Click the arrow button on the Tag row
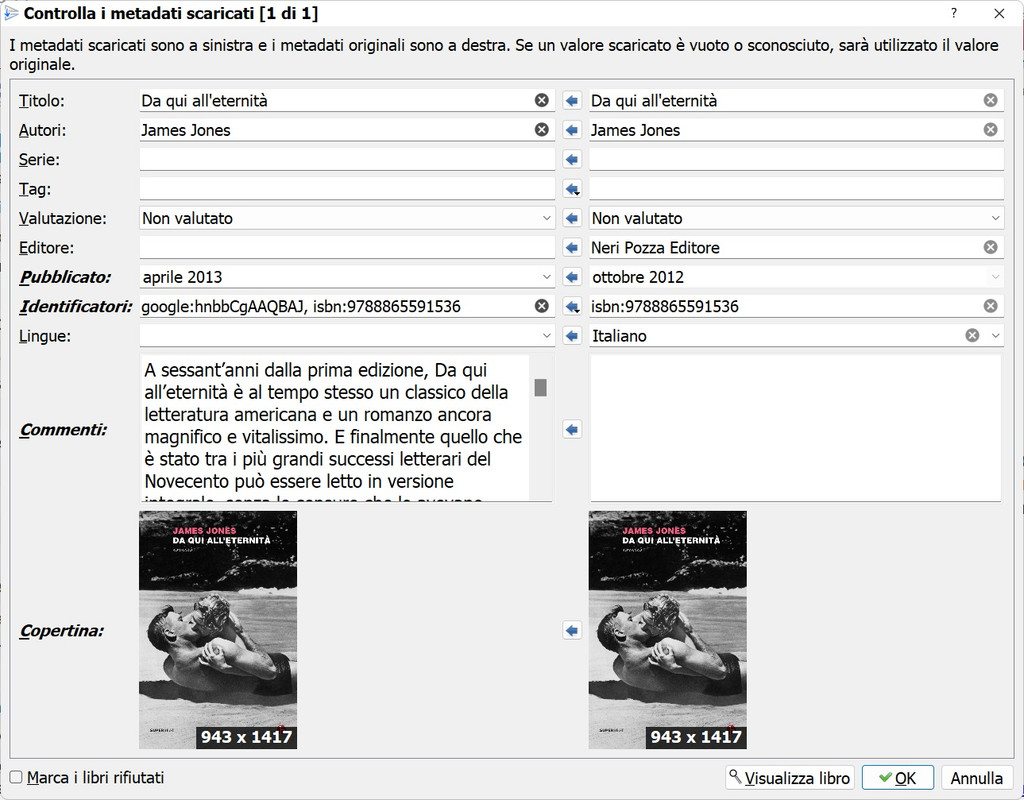This screenshot has width=1024, height=800. (572, 189)
